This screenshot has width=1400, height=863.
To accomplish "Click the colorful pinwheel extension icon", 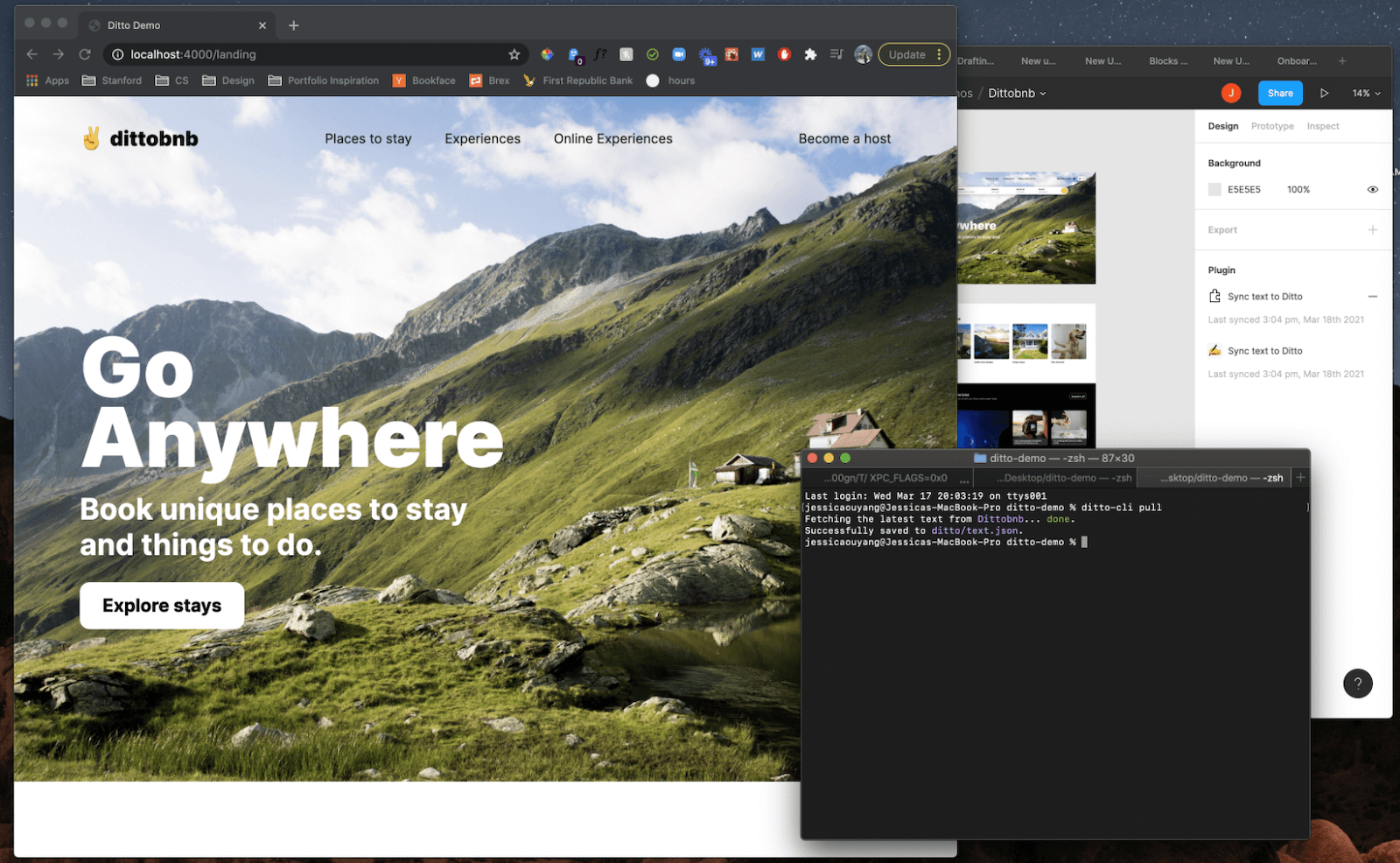I will [x=547, y=54].
